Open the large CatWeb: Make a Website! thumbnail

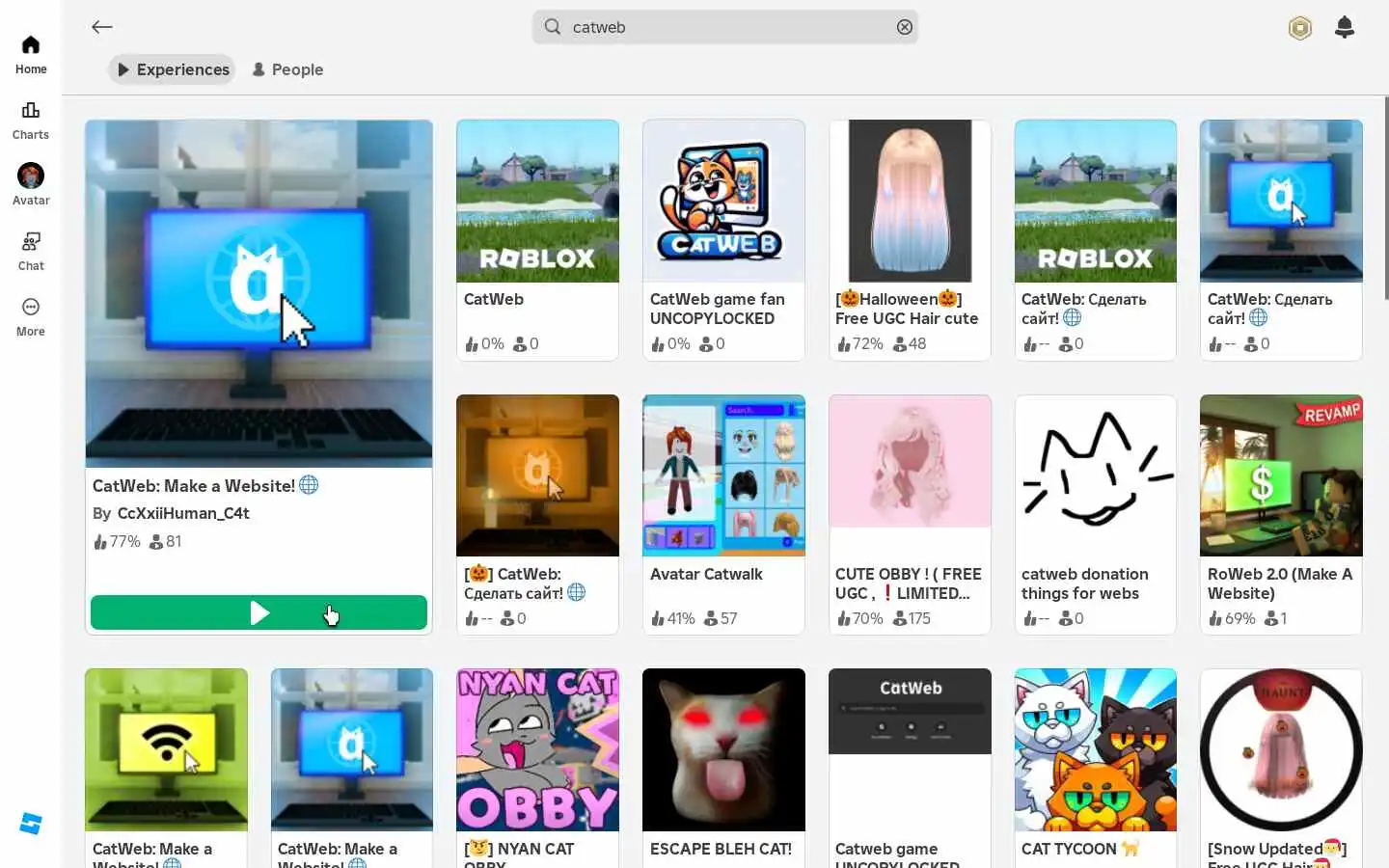[259, 293]
